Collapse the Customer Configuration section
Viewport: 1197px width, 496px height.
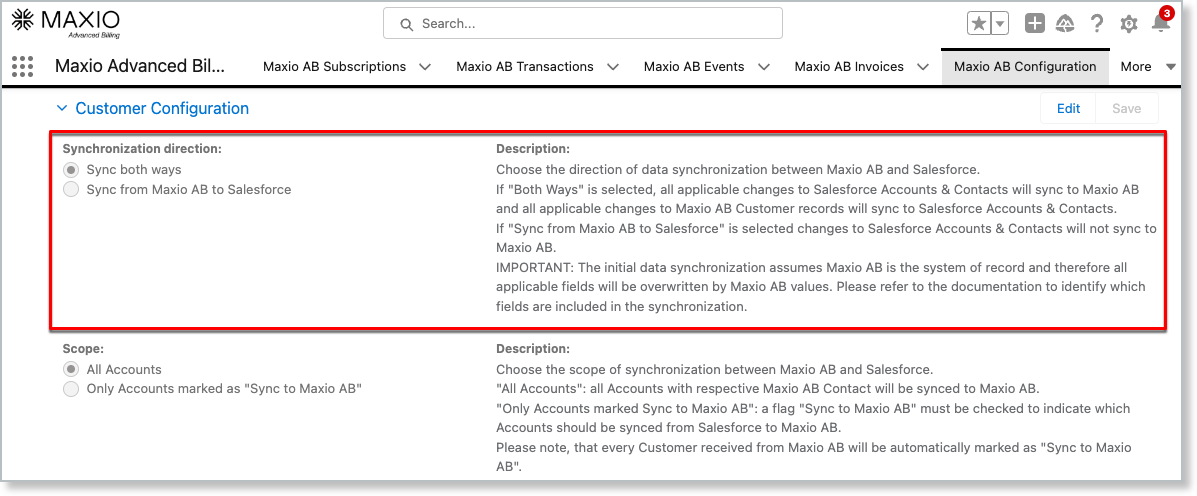tap(62, 108)
